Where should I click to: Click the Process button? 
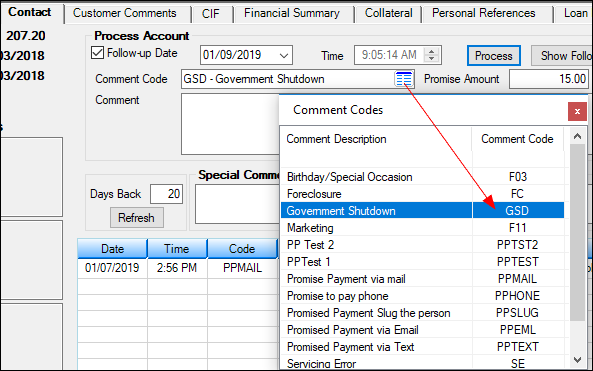pyautogui.click(x=494, y=56)
